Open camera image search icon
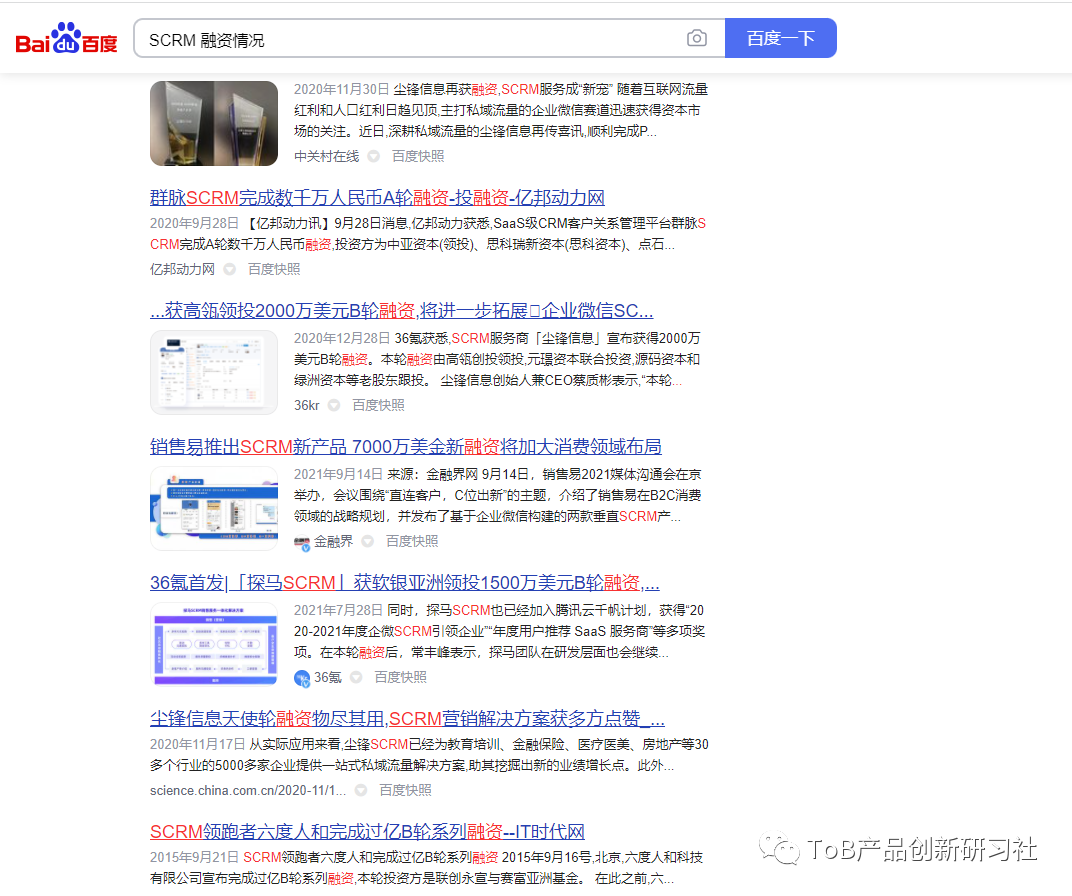 (x=697, y=38)
